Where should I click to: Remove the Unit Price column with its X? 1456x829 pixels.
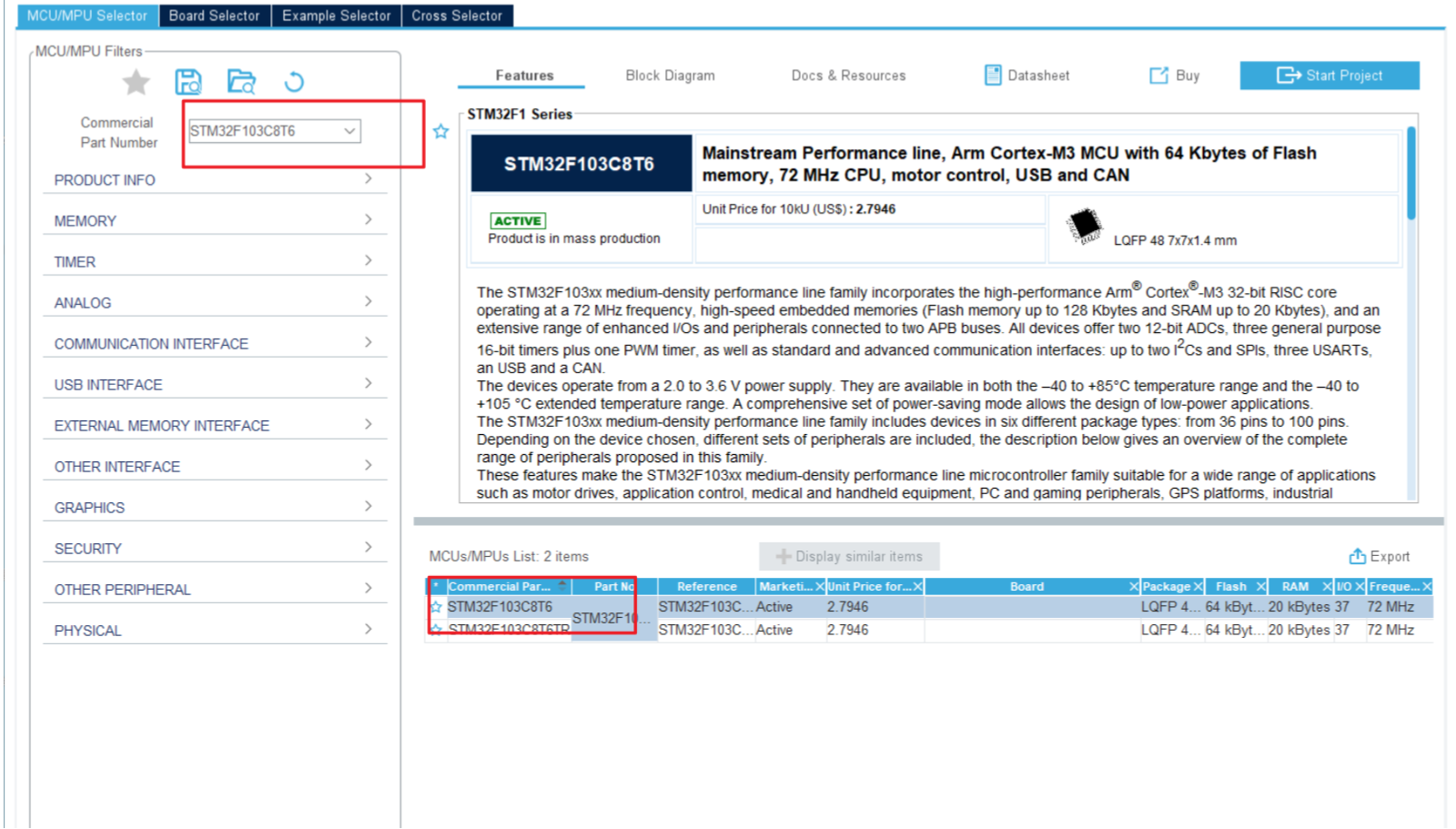click(x=918, y=587)
